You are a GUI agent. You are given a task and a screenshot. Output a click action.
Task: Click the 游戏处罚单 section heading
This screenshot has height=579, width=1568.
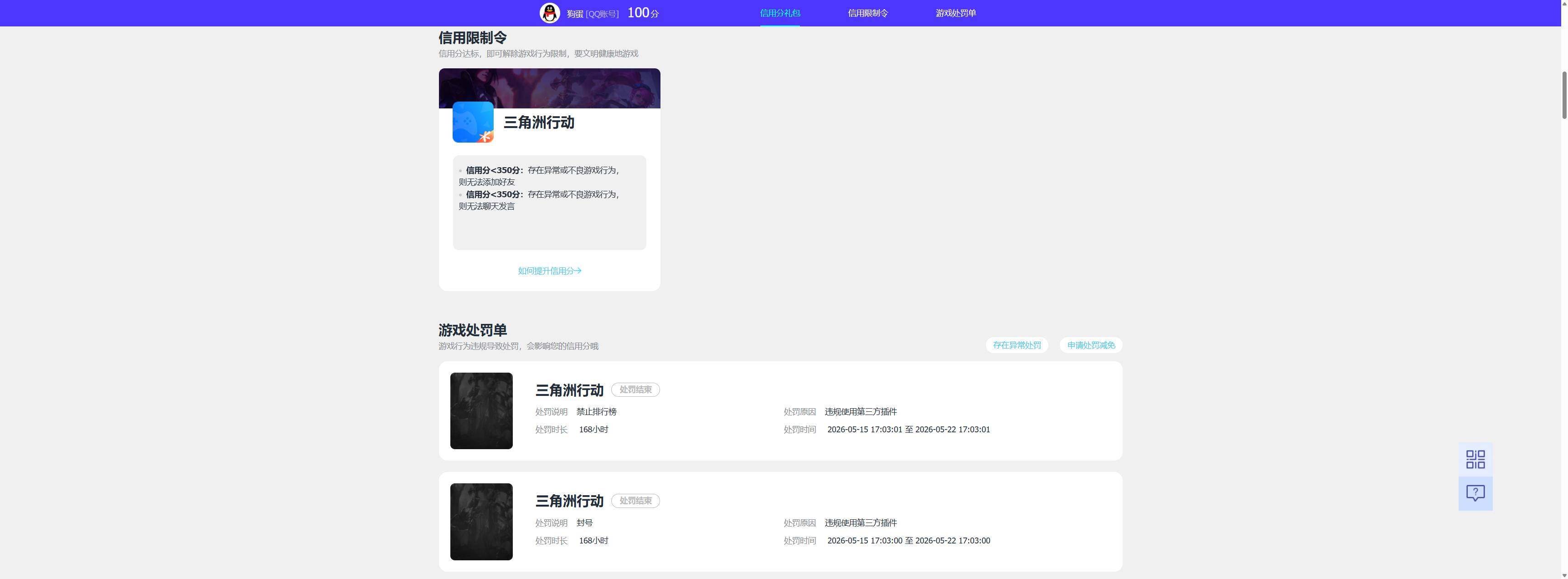[x=472, y=330]
